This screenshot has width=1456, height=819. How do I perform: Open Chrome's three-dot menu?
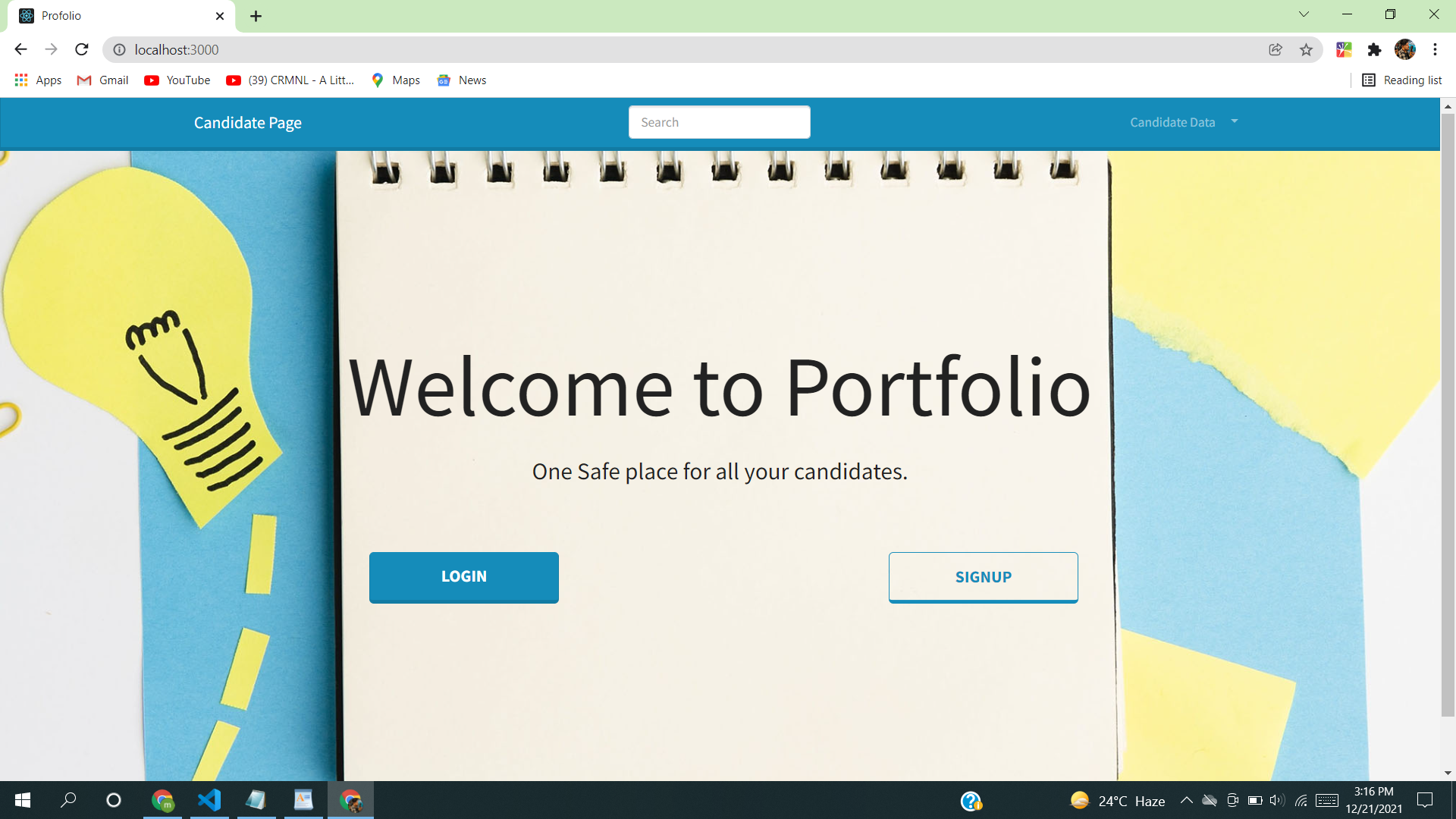[1435, 49]
